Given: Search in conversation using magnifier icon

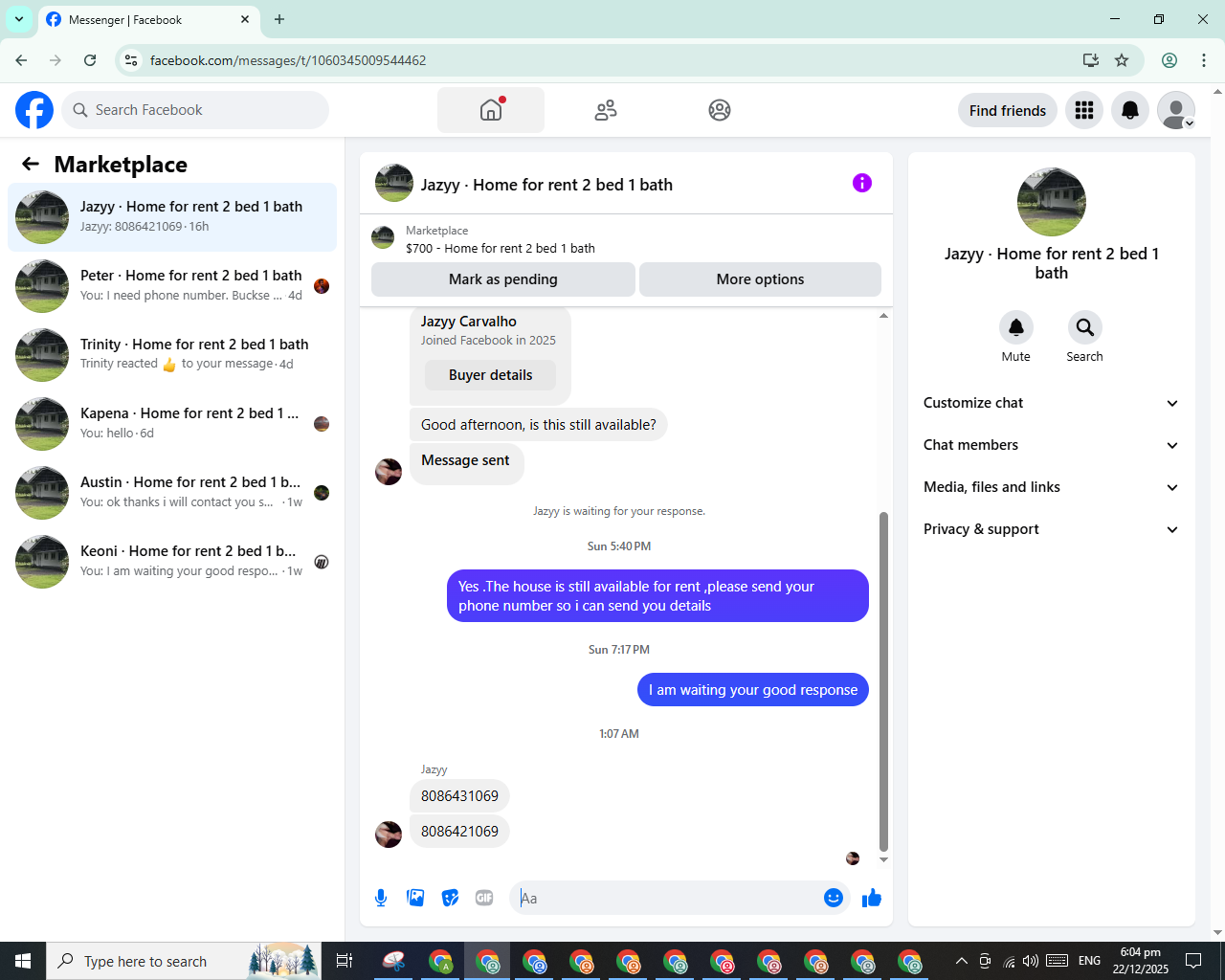Looking at the screenshot, I should coord(1084,327).
